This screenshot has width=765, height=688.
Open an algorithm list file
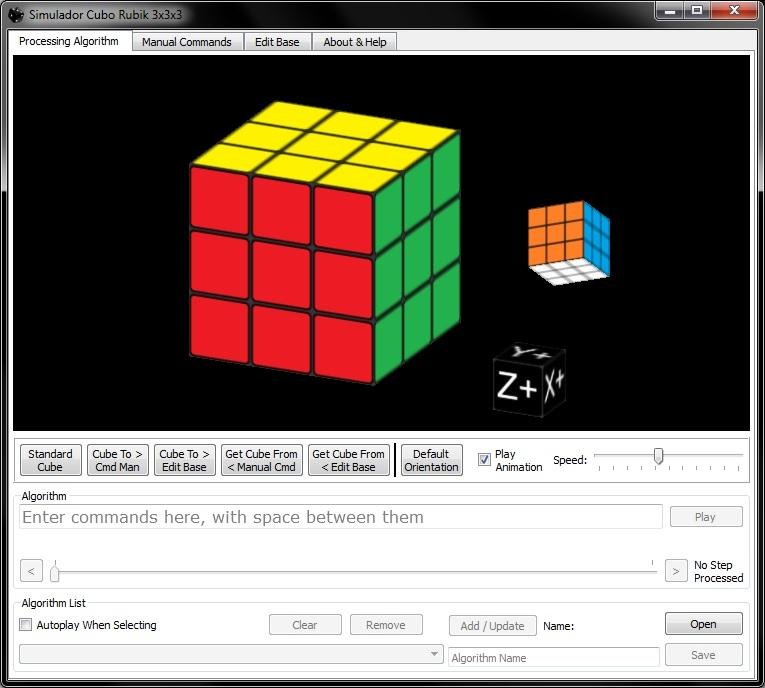tap(704, 624)
